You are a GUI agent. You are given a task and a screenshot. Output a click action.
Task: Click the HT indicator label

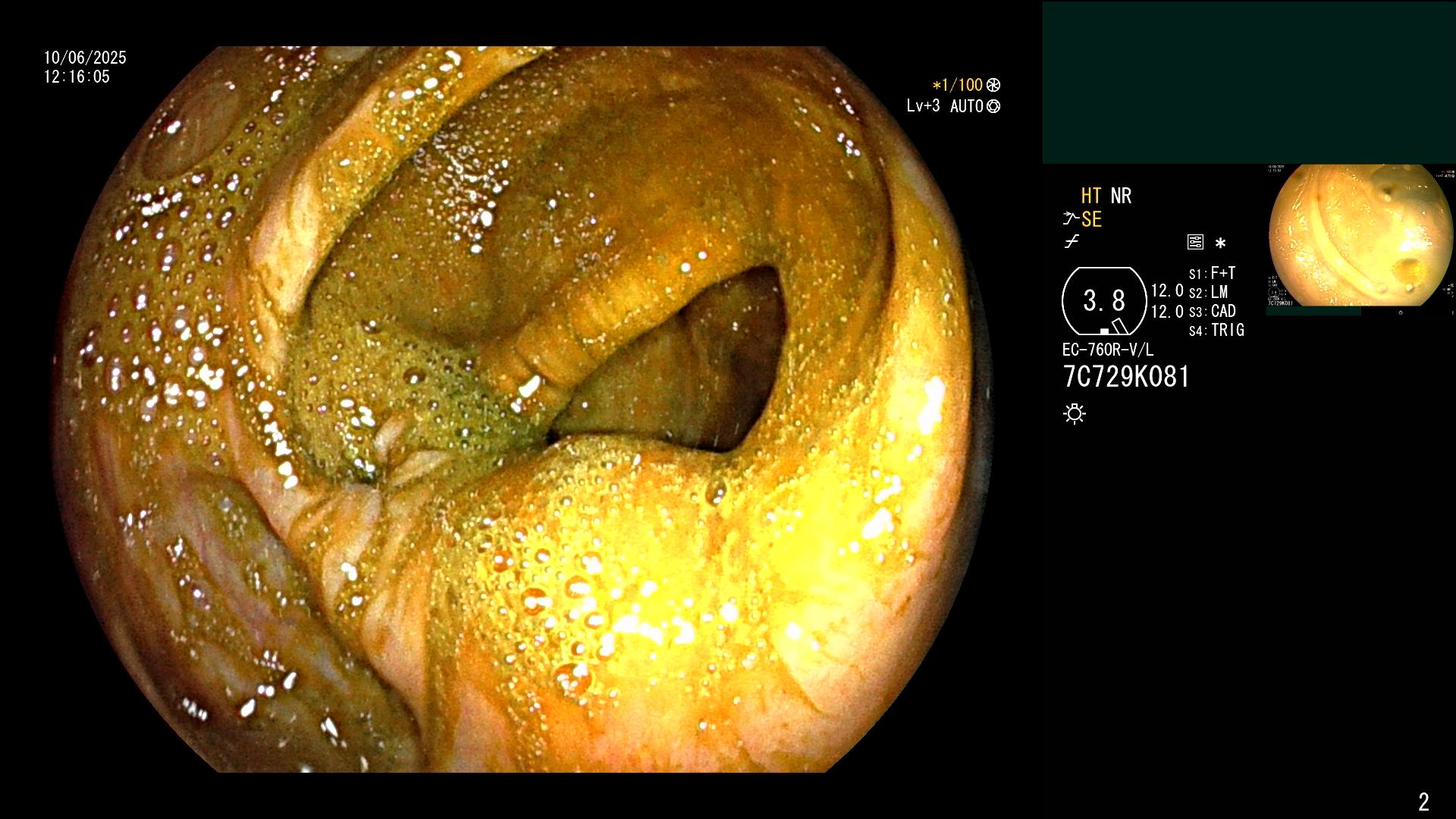(1090, 196)
